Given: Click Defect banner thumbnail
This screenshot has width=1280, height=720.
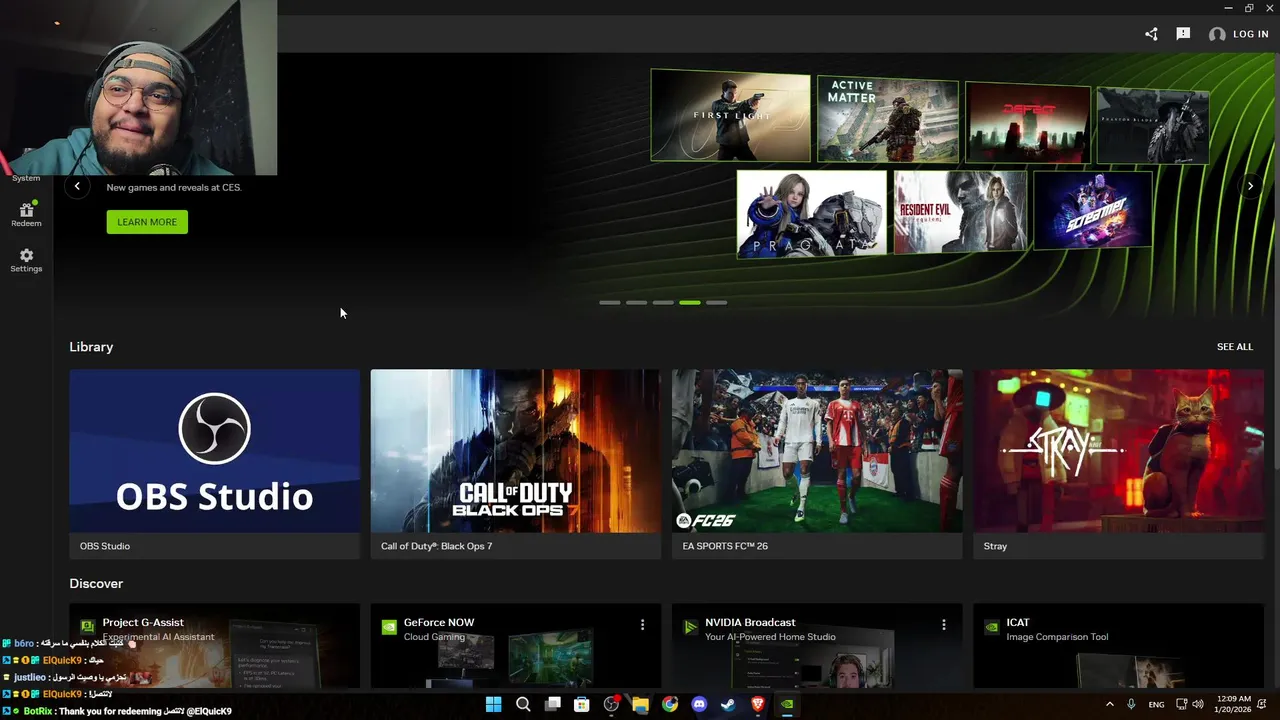Looking at the screenshot, I should click(1028, 123).
